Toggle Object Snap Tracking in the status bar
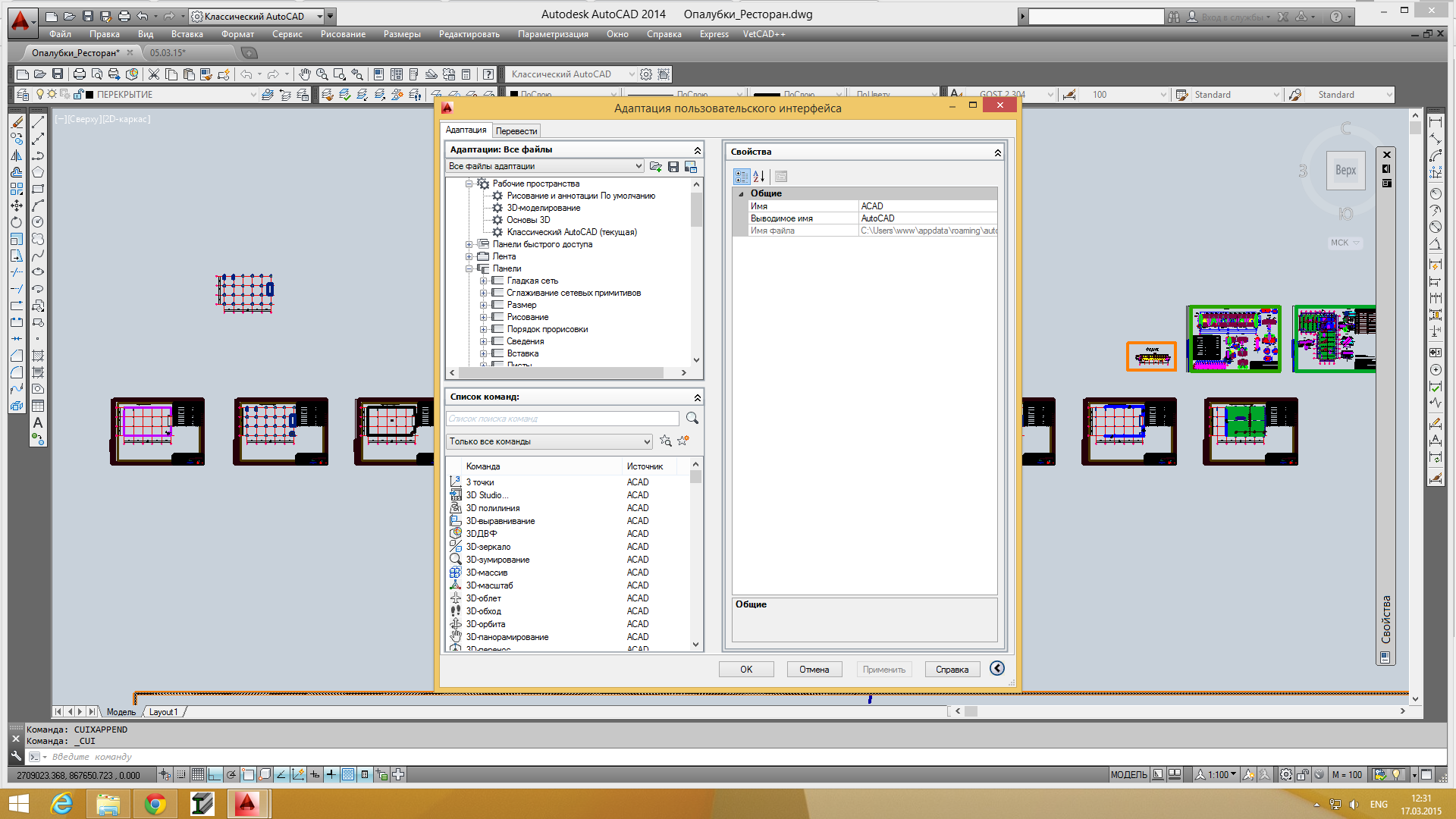Image resolution: width=1456 pixels, height=819 pixels. coord(281,774)
